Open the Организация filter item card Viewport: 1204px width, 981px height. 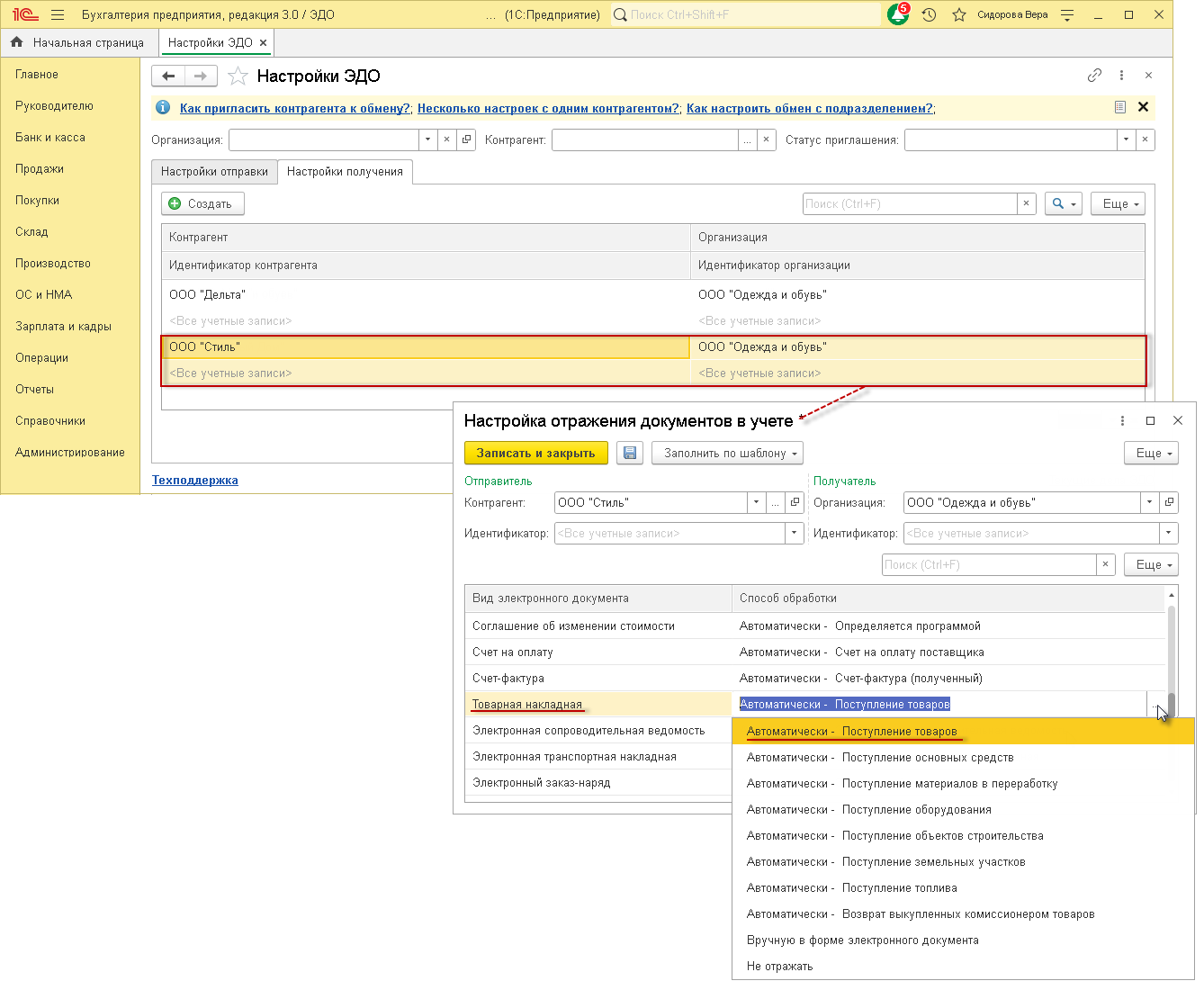(x=466, y=139)
